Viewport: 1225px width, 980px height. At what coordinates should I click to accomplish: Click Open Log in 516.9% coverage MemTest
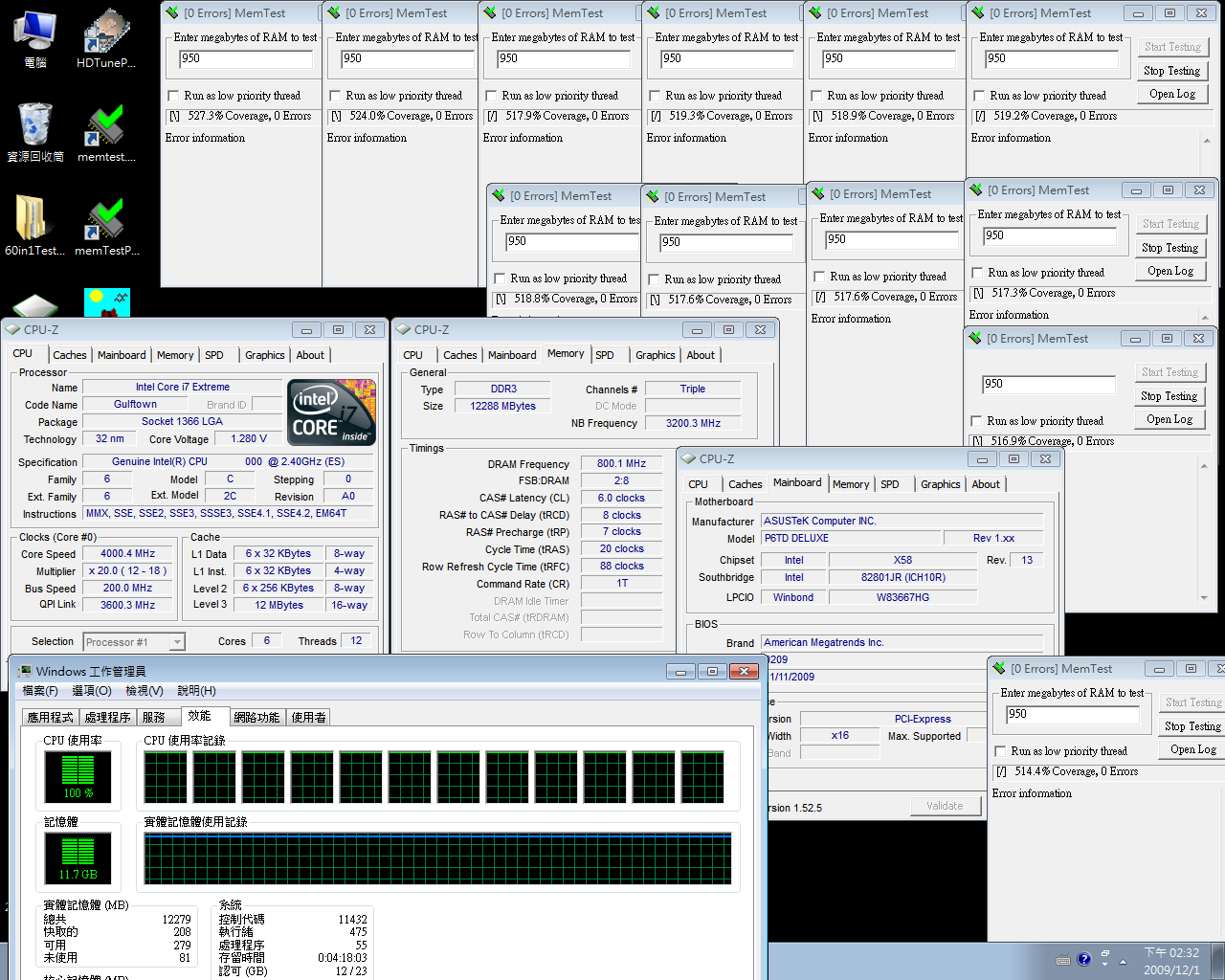1170,419
